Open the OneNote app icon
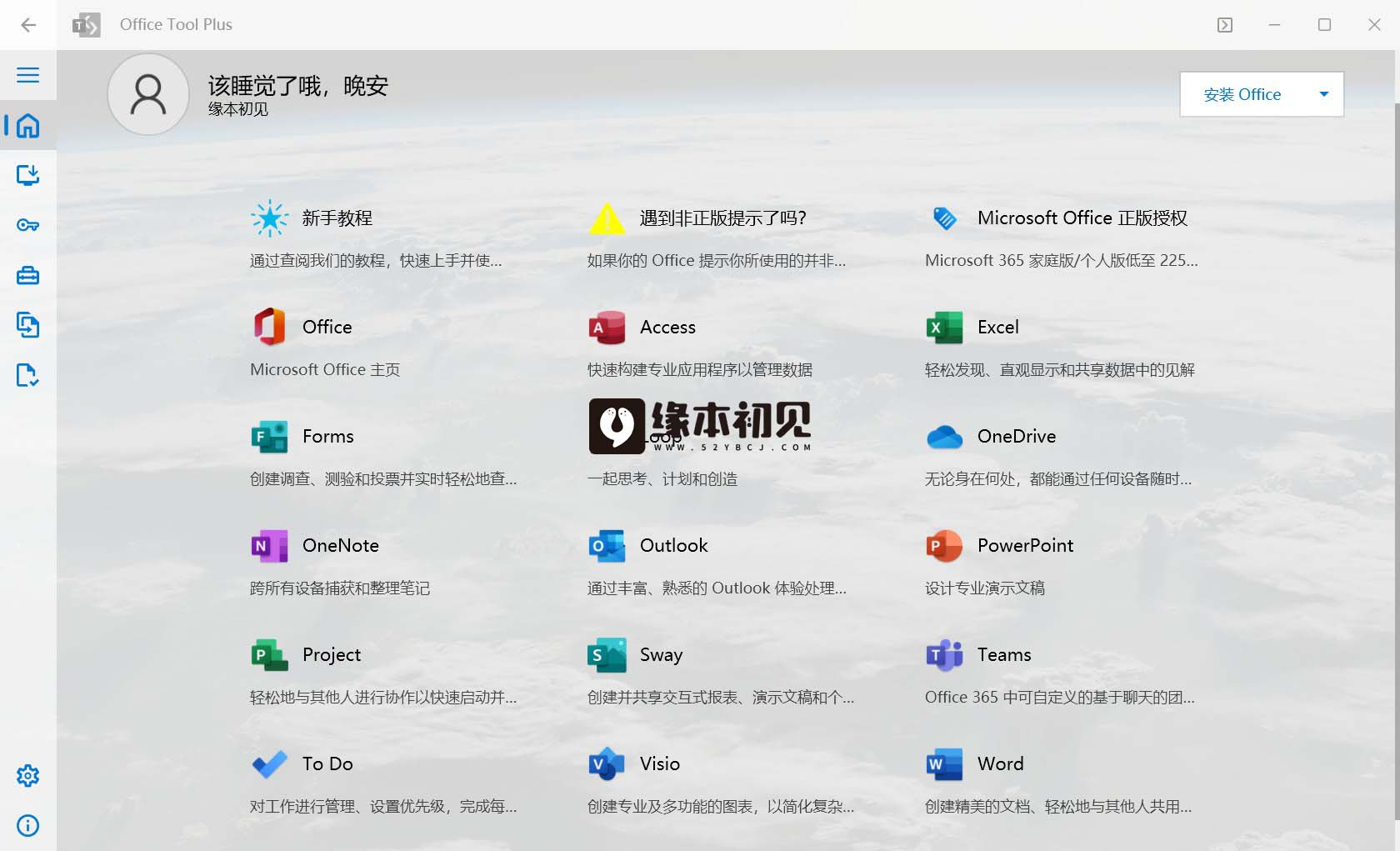The image size is (1400, 851). (x=269, y=546)
